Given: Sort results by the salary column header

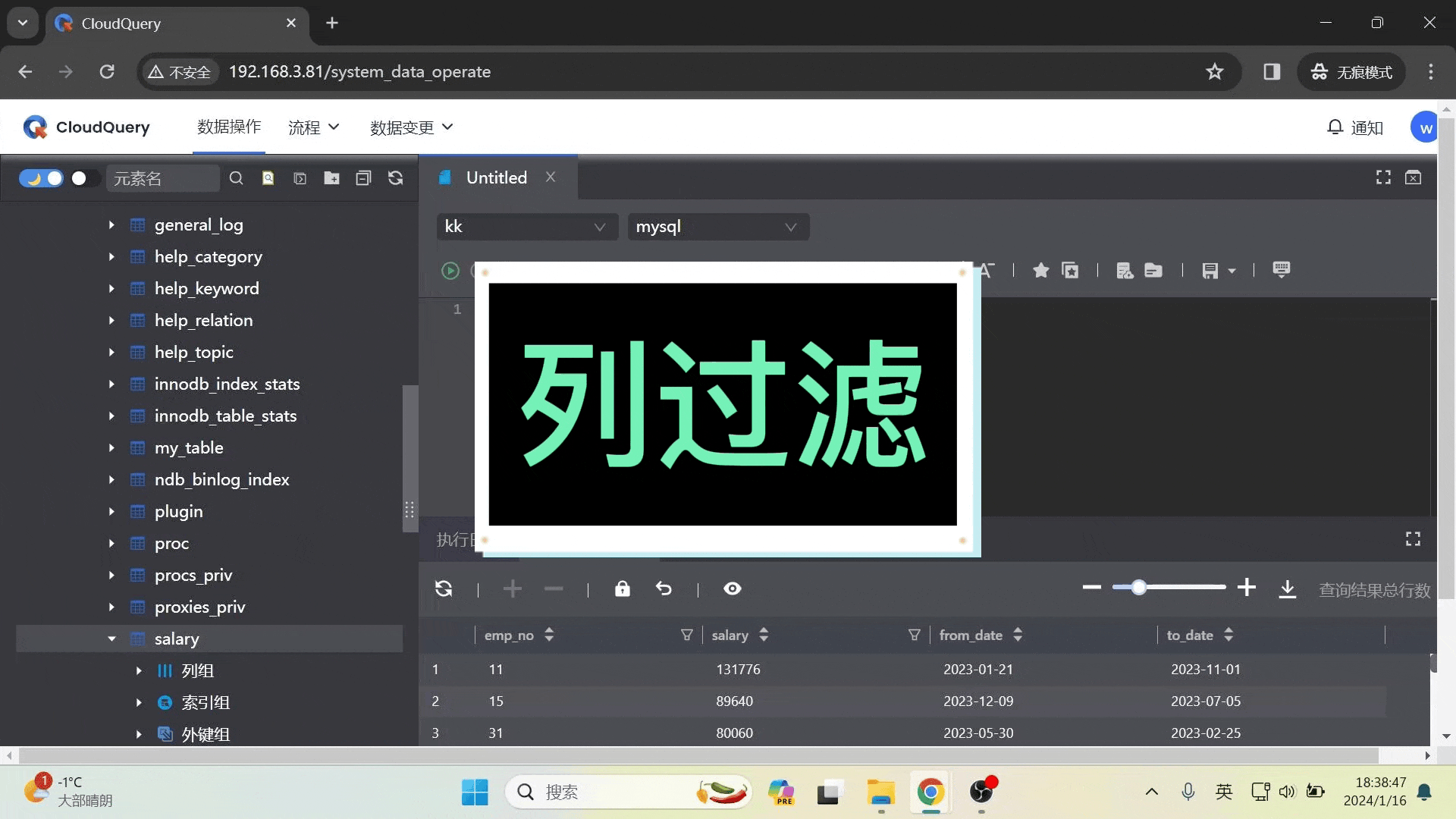Looking at the screenshot, I should tap(764, 635).
